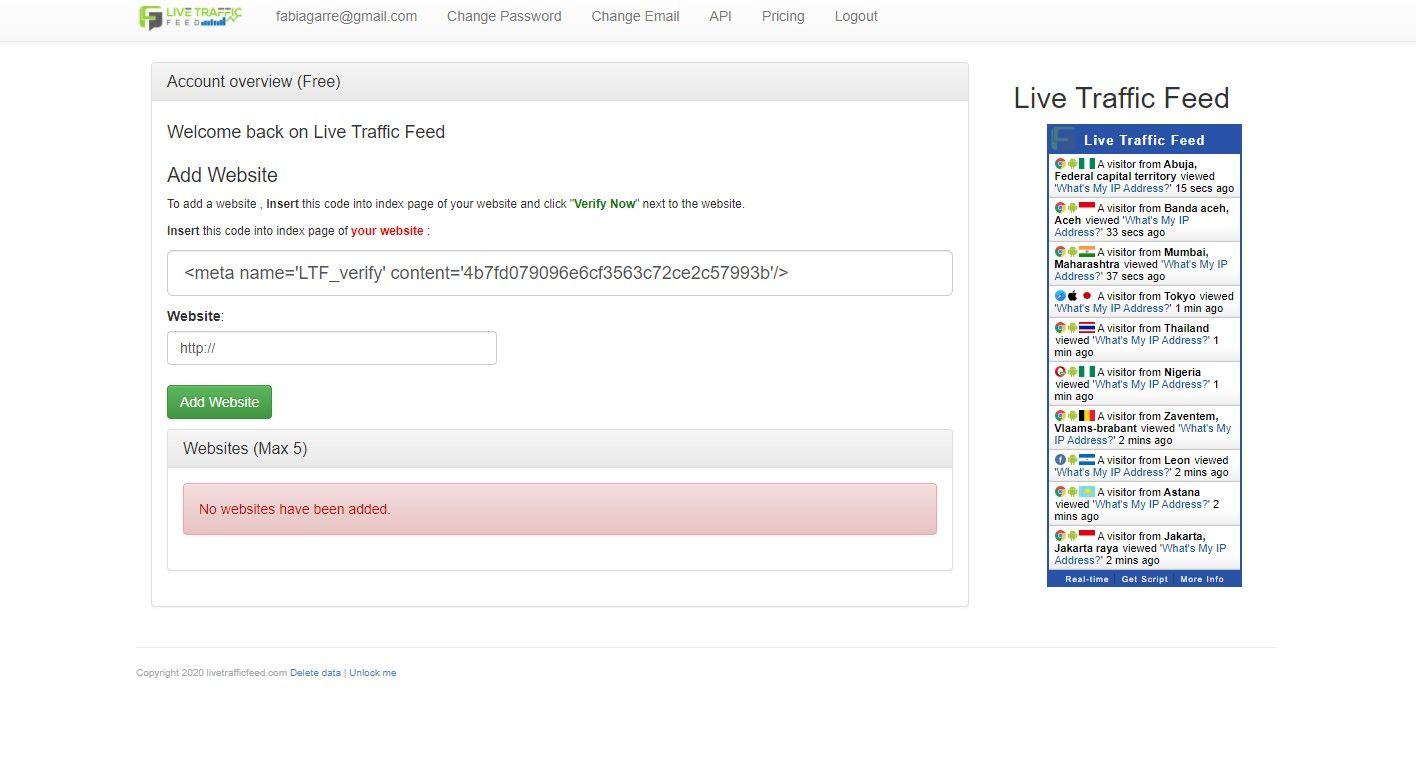Focus the Website URL input field
1416x772 pixels.
pyautogui.click(x=332, y=348)
